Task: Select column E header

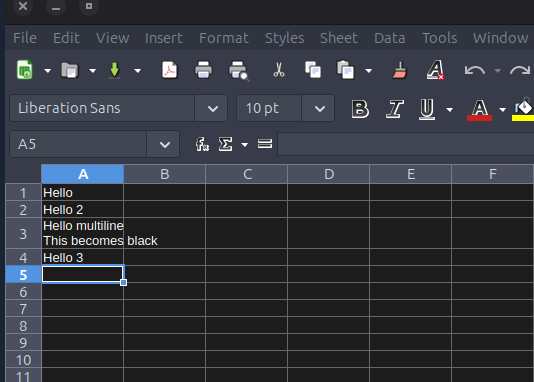Action: [x=411, y=174]
